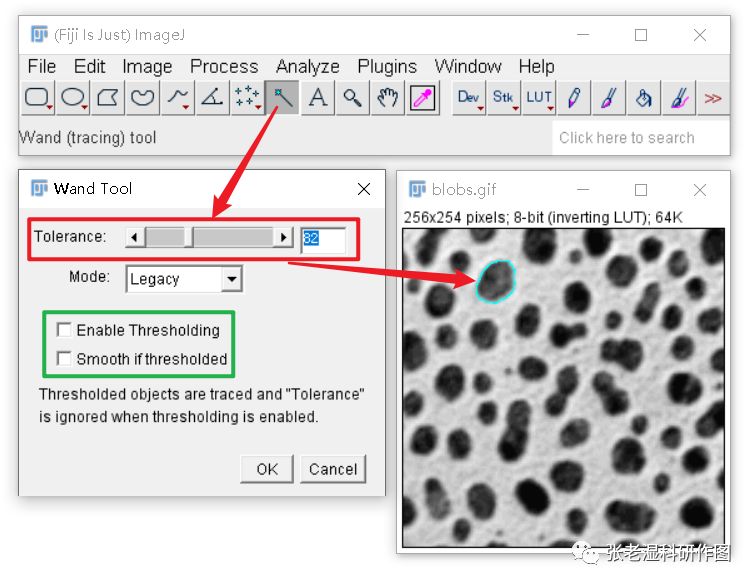Select the Freehand selection tool
The image size is (756, 586).
[143, 98]
